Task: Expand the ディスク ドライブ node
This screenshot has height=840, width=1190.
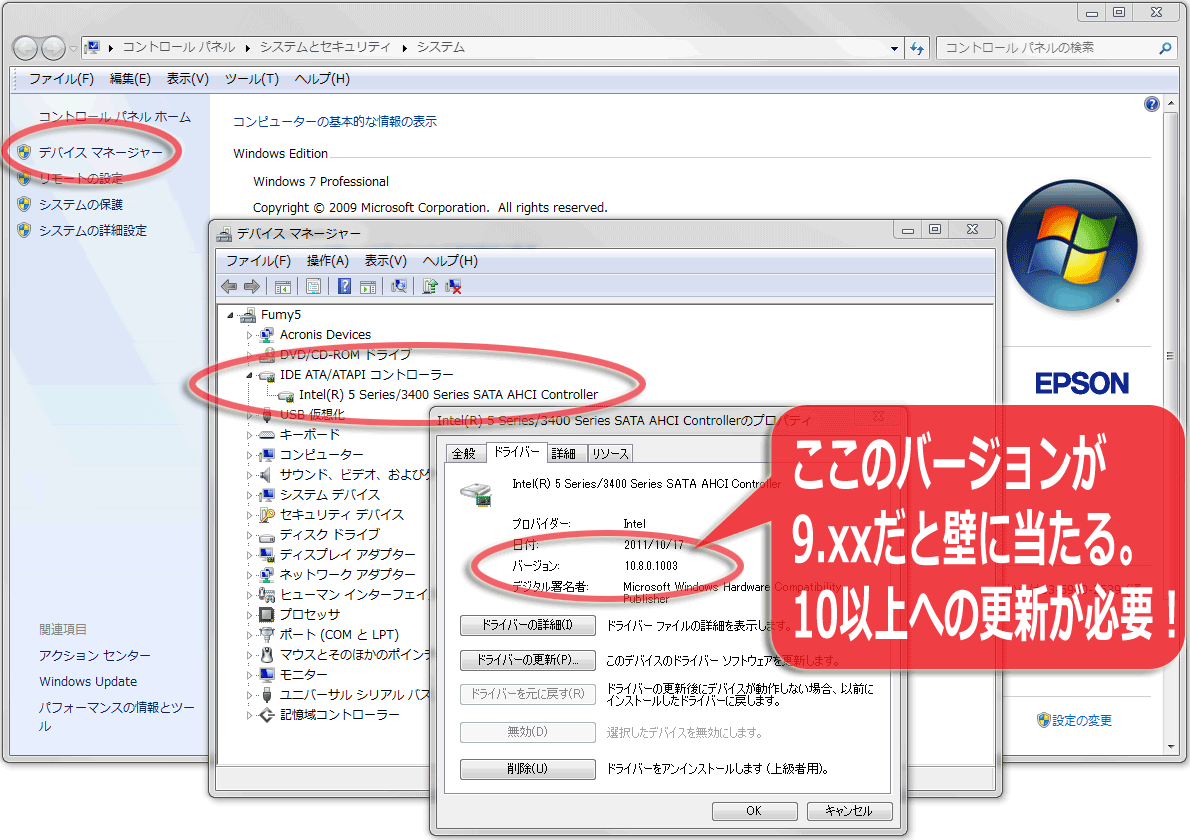Action: 249,535
